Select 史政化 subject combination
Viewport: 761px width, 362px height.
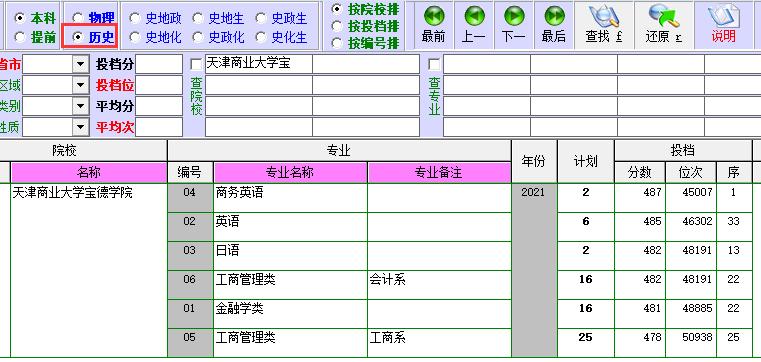click(198, 37)
